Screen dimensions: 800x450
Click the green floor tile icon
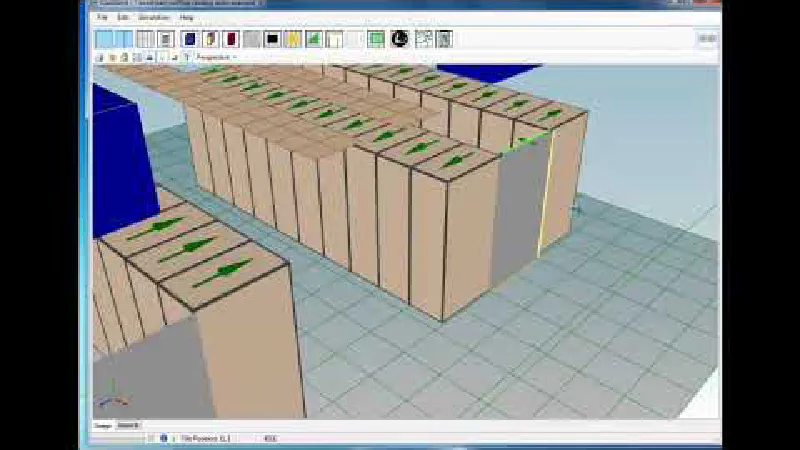click(x=376, y=39)
